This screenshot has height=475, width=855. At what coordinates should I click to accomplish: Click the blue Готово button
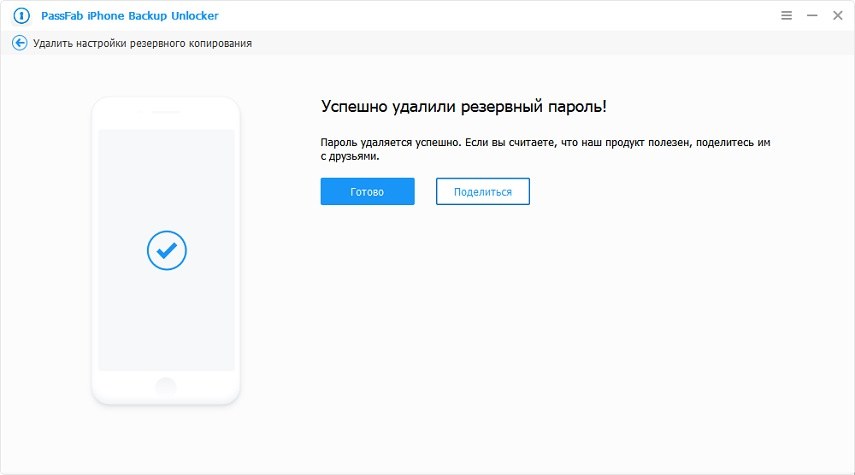coord(368,191)
